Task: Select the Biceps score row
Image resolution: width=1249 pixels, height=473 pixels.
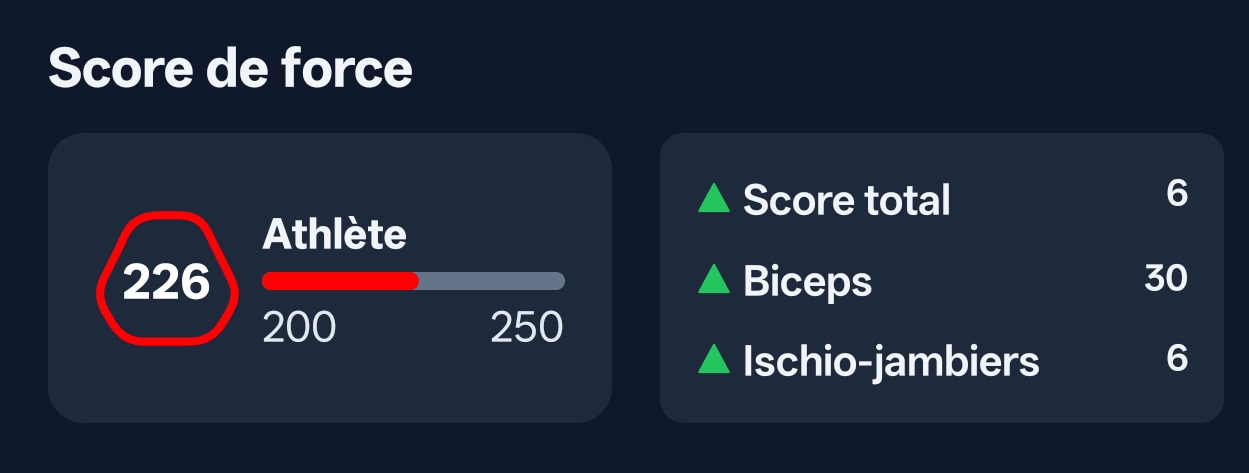Action: [942, 279]
